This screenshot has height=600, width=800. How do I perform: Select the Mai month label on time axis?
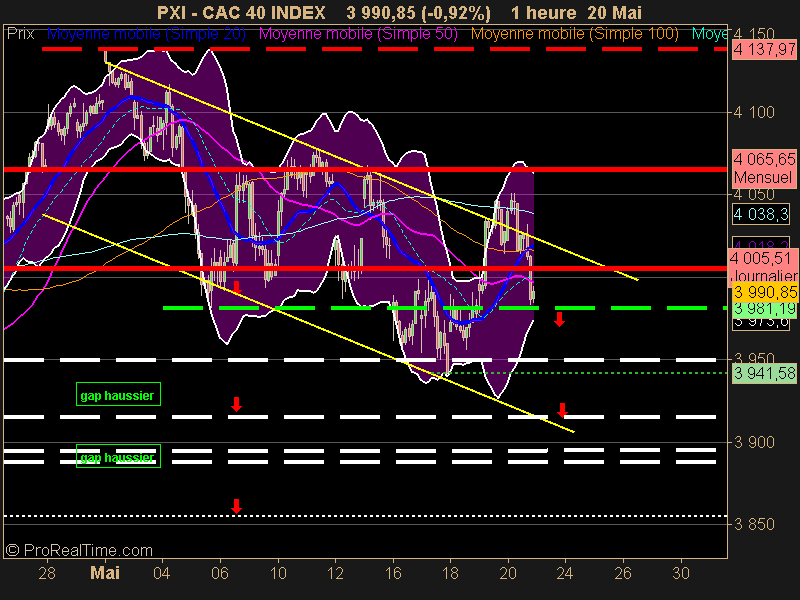click(105, 573)
